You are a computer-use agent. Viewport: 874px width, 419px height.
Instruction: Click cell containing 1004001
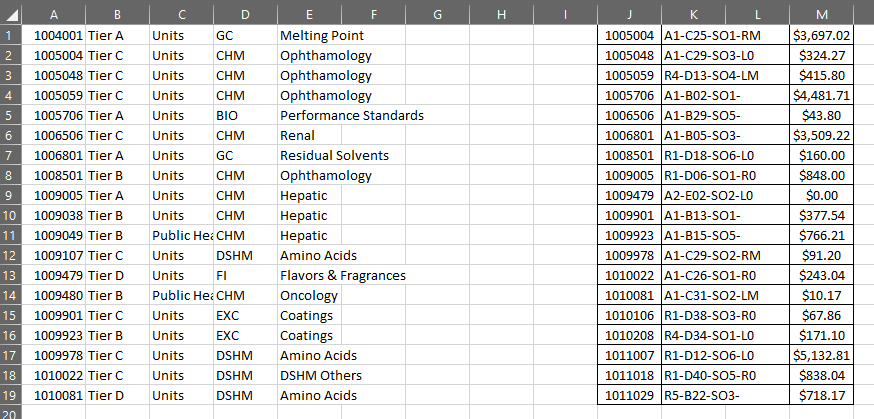pyautogui.click(x=54, y=35)
